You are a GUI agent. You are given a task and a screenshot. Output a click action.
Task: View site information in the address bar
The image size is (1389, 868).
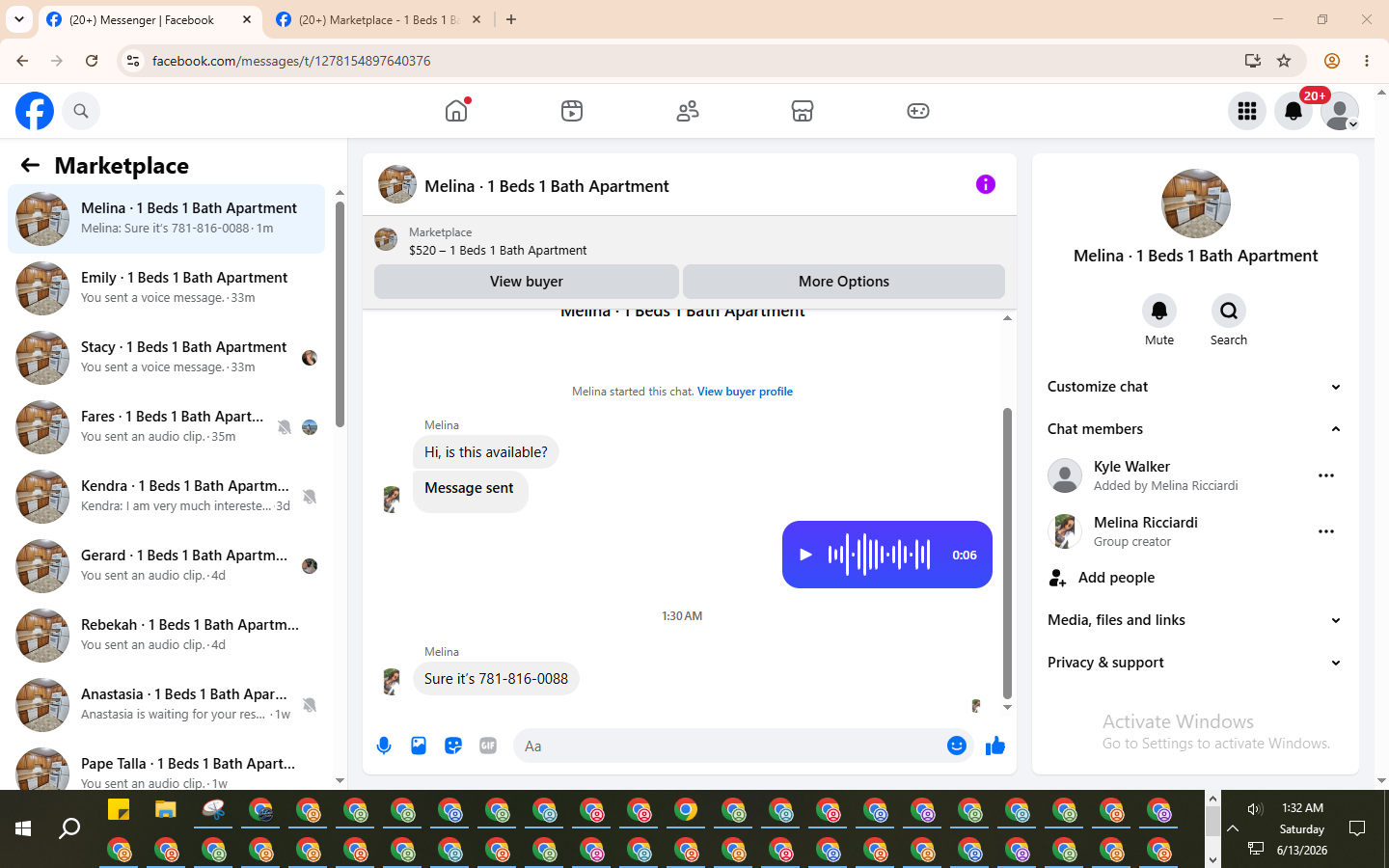pyautogui.click(x=133, y=61)
